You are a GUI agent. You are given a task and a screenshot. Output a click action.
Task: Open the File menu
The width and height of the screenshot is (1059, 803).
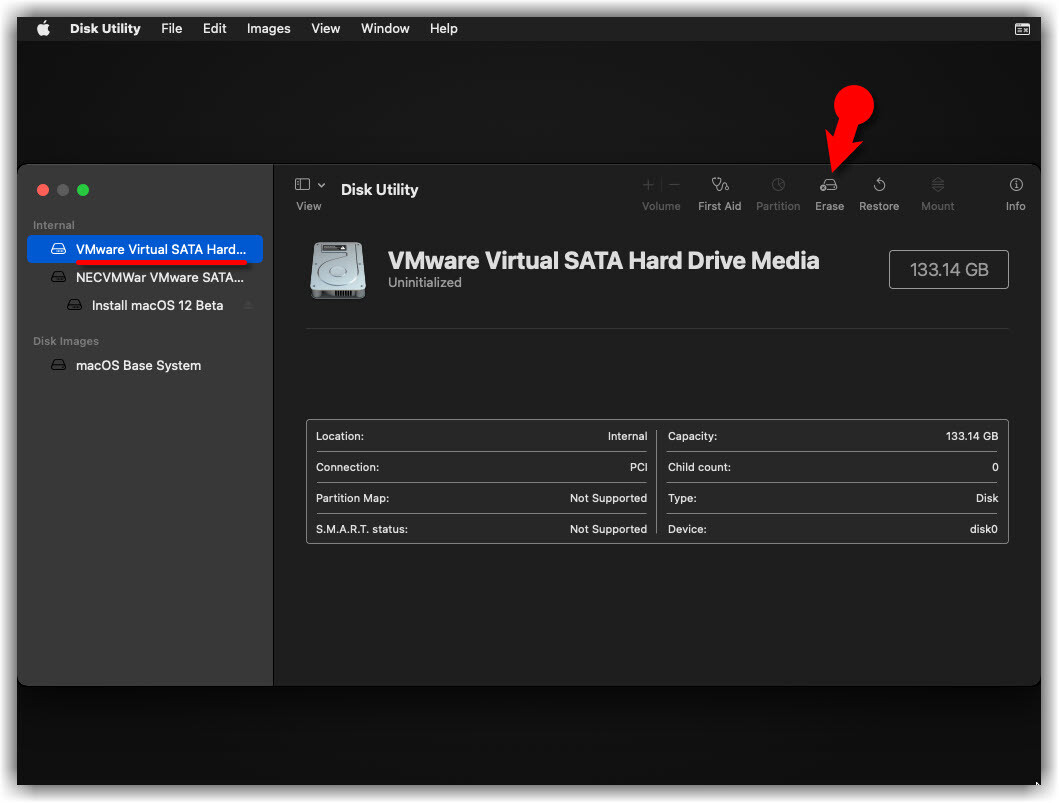click(172, 28)
